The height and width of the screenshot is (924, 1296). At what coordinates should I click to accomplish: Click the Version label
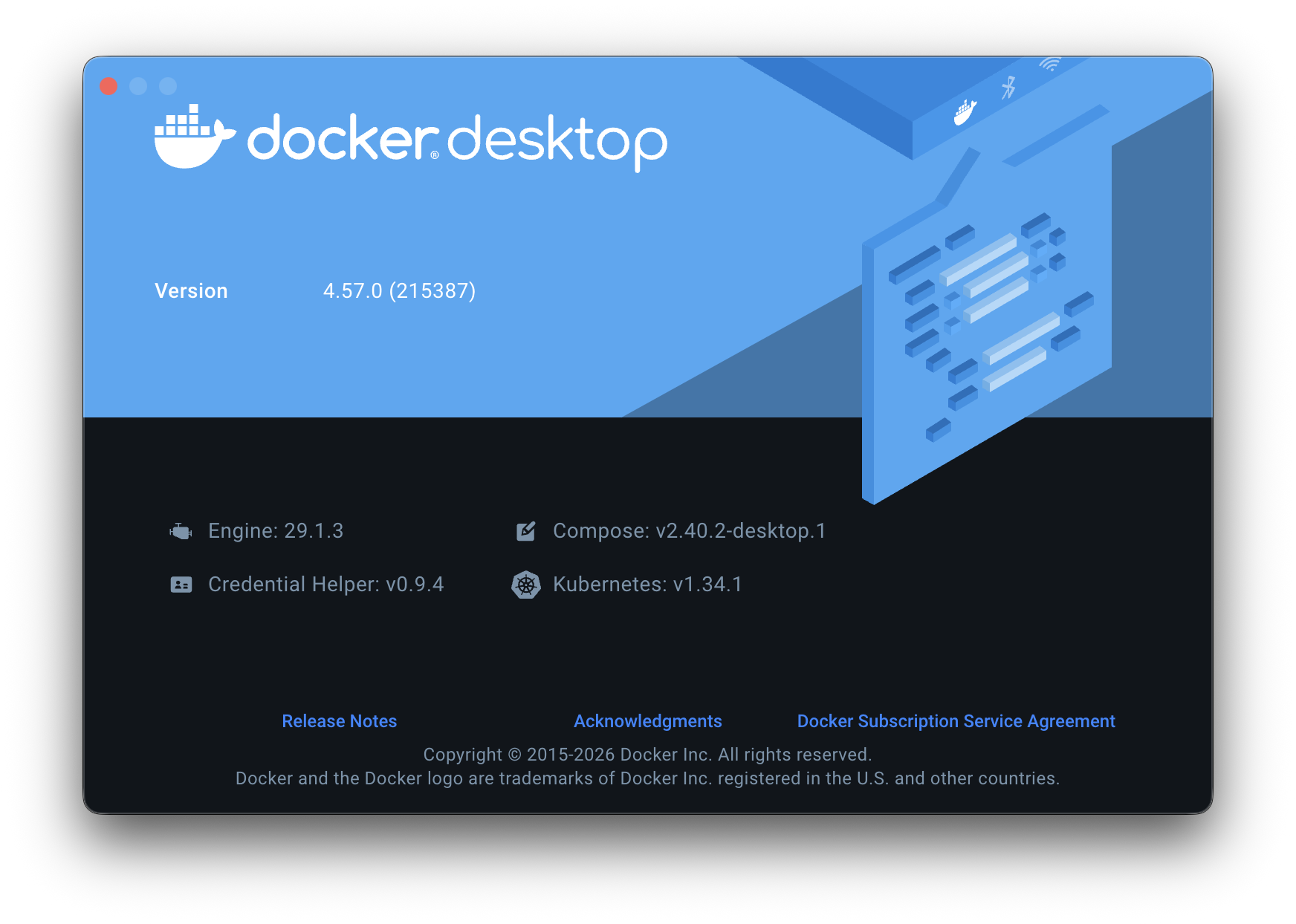coord(191,291)
